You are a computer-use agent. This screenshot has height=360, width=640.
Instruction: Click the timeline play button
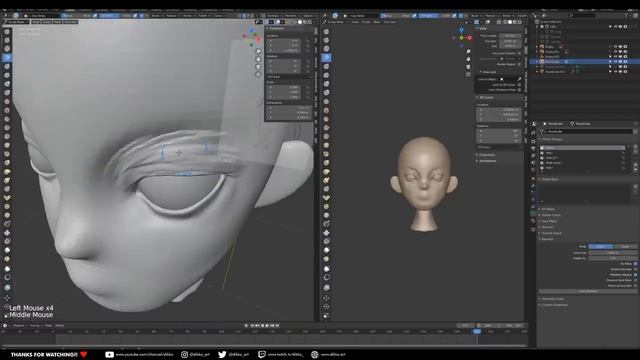267,326
